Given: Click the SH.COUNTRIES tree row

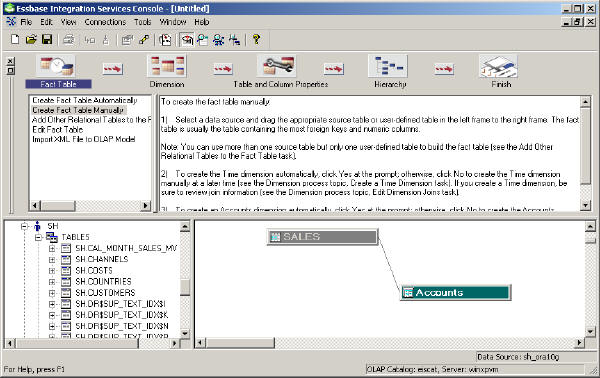Looking at the screenshot, I should pyautogui.click(x=103, y=282).
